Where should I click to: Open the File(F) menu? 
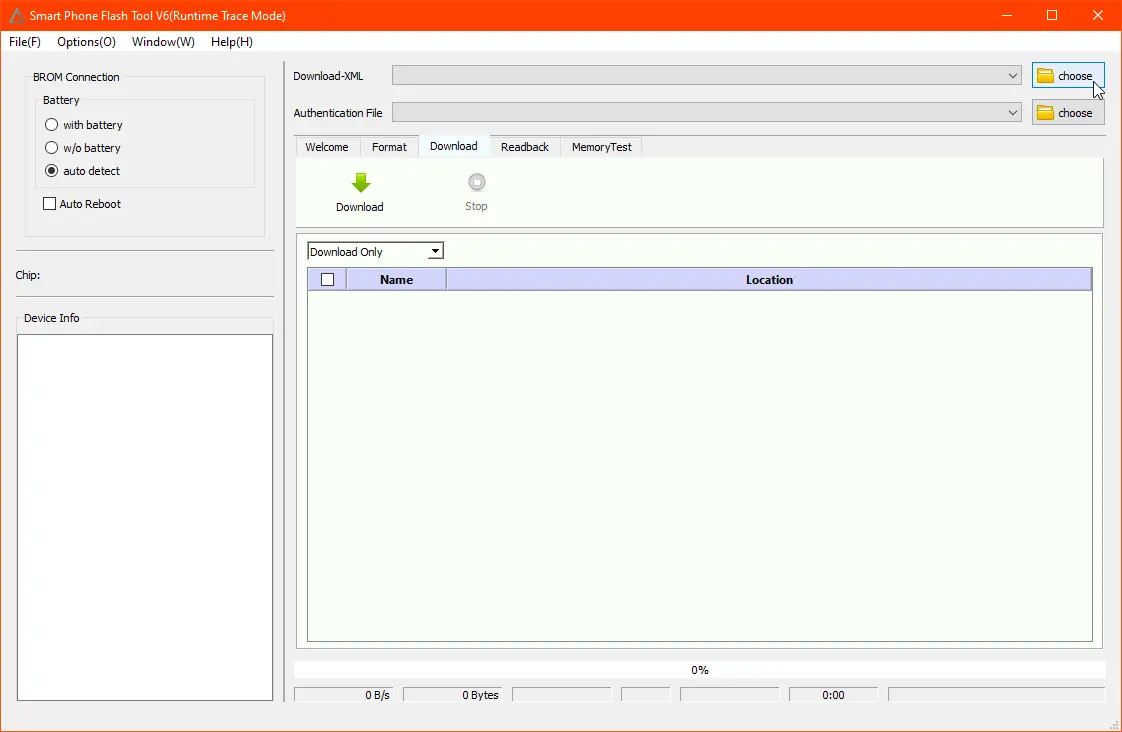coord(25,42)
